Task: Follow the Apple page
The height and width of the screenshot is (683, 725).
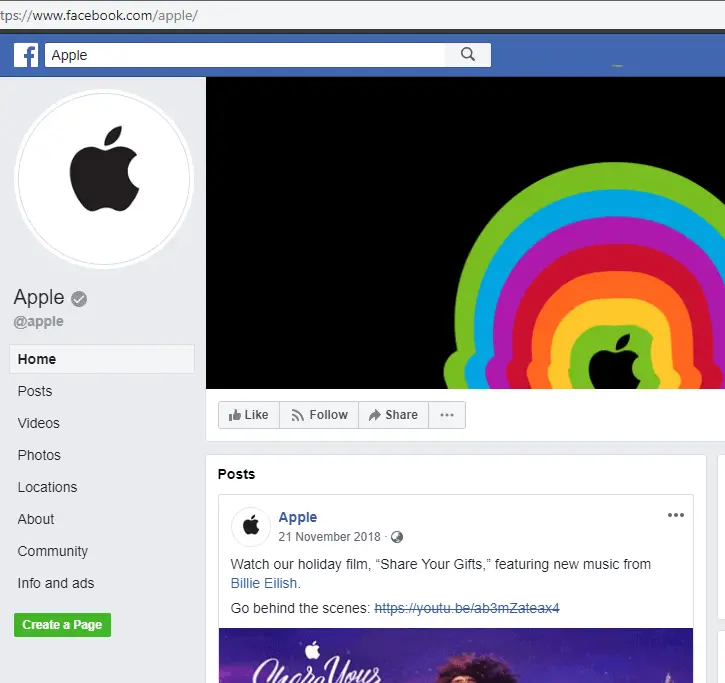Action: tap(319, 415)
